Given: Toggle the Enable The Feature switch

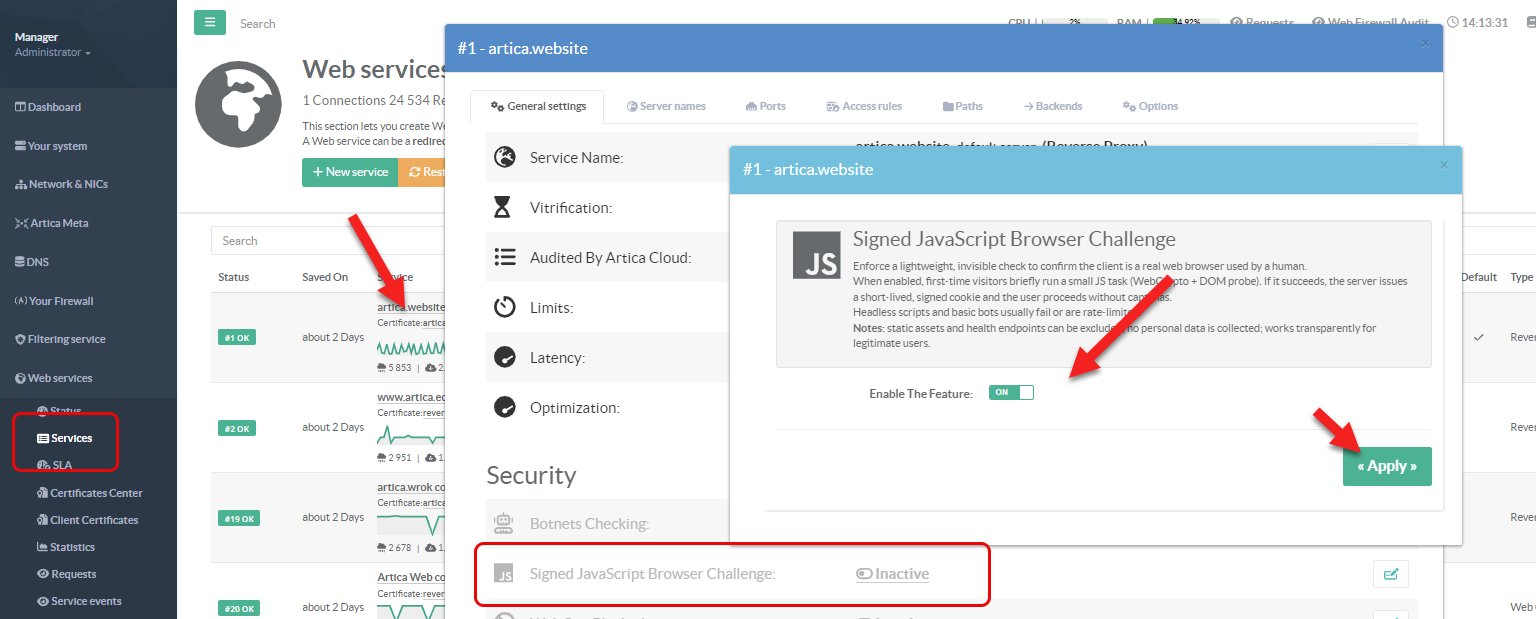Looking at the screenshot, I should point(1010,393).
